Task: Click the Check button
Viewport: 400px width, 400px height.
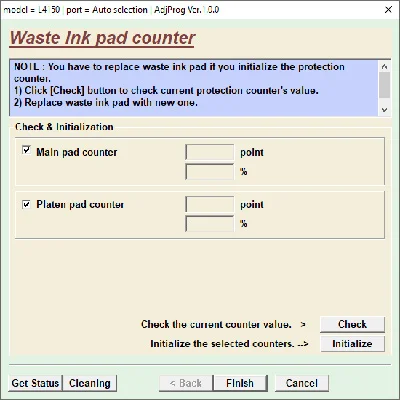Action: pos(352,324)
